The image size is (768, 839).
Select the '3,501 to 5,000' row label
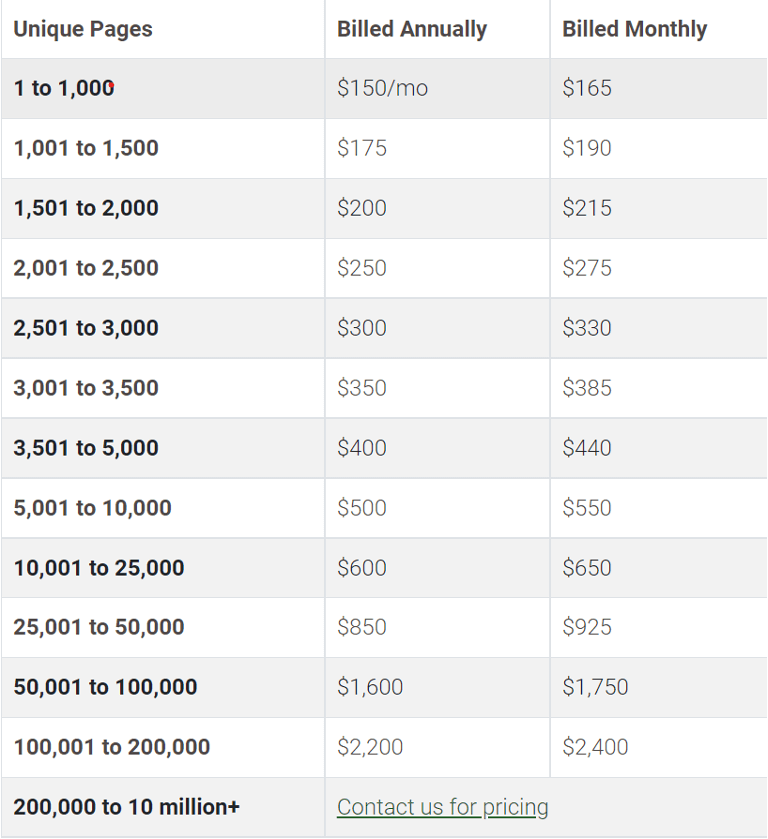click(x=86, y=448)
